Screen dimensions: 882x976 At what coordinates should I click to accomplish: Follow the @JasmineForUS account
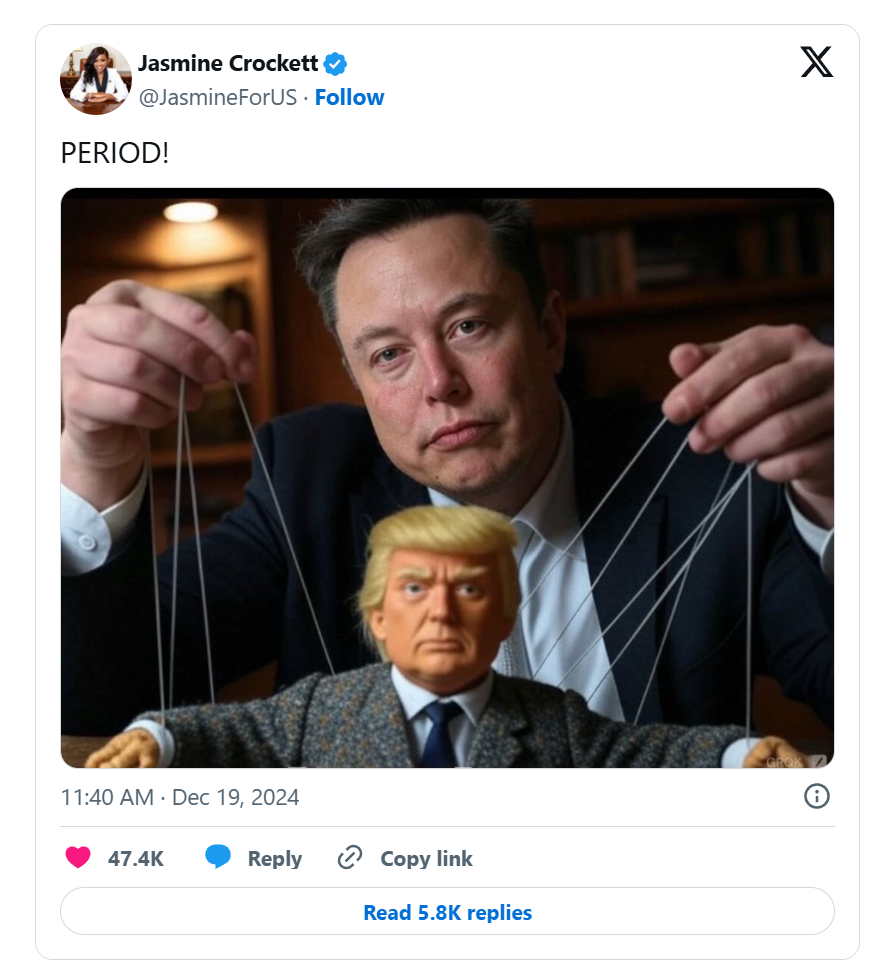pos(349,97)
